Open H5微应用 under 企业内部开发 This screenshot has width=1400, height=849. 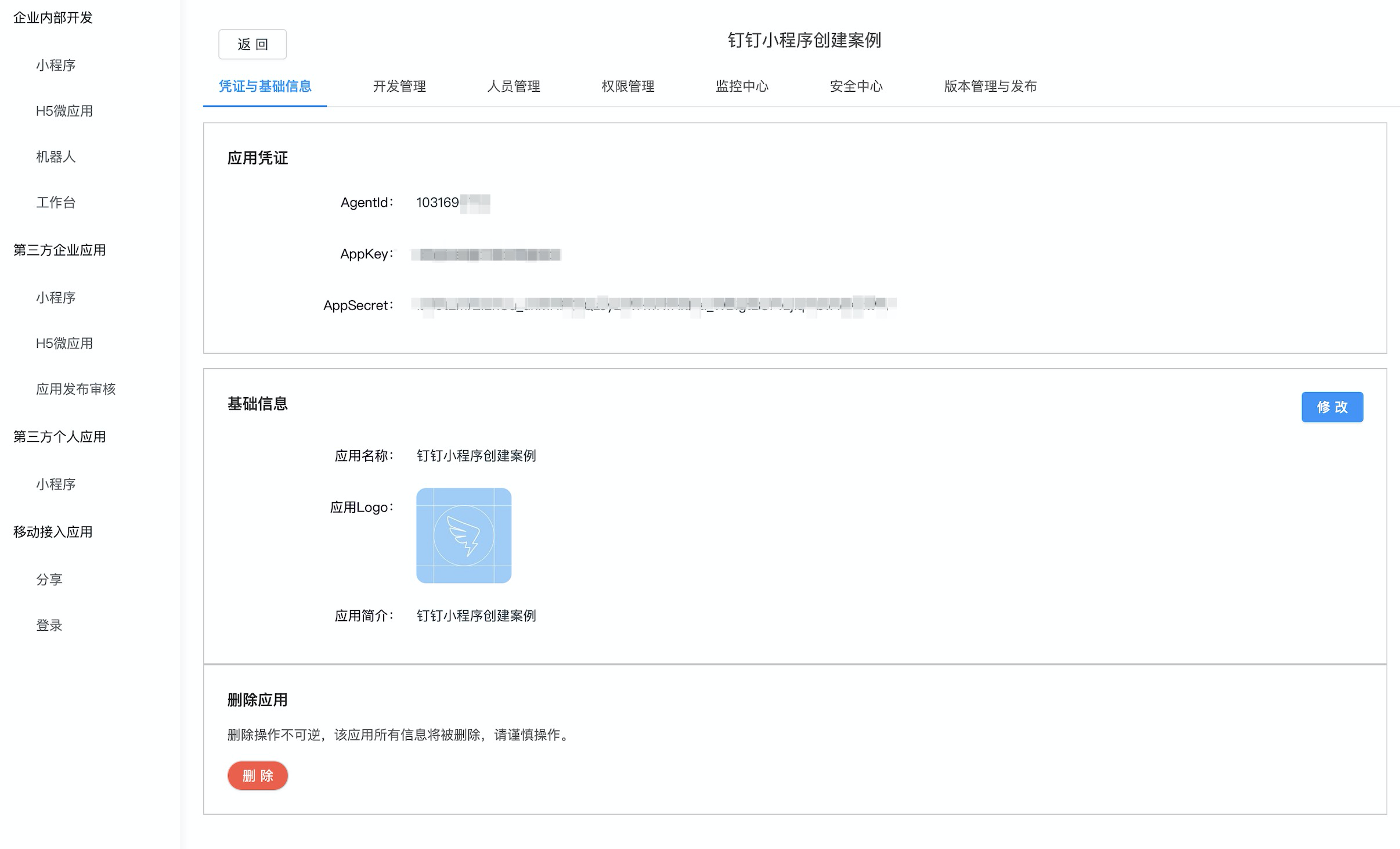(64, 111)
